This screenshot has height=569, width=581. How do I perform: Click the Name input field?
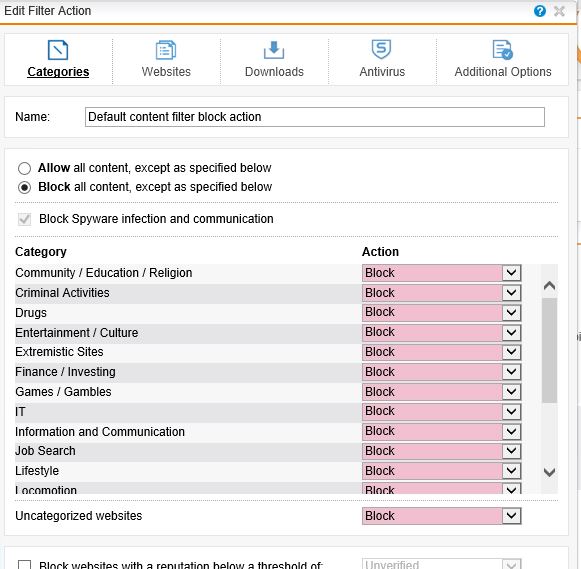click(315, 117)
